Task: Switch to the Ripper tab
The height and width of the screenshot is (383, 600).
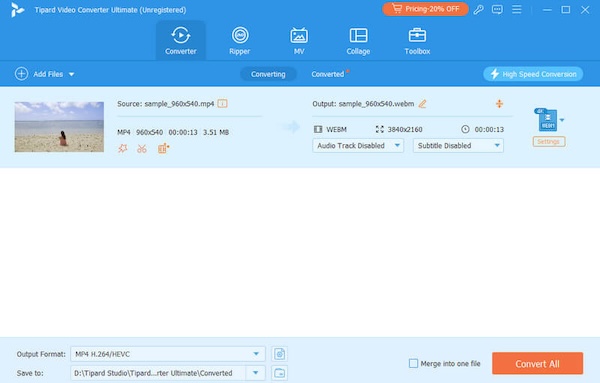Action: pos(240,41)
